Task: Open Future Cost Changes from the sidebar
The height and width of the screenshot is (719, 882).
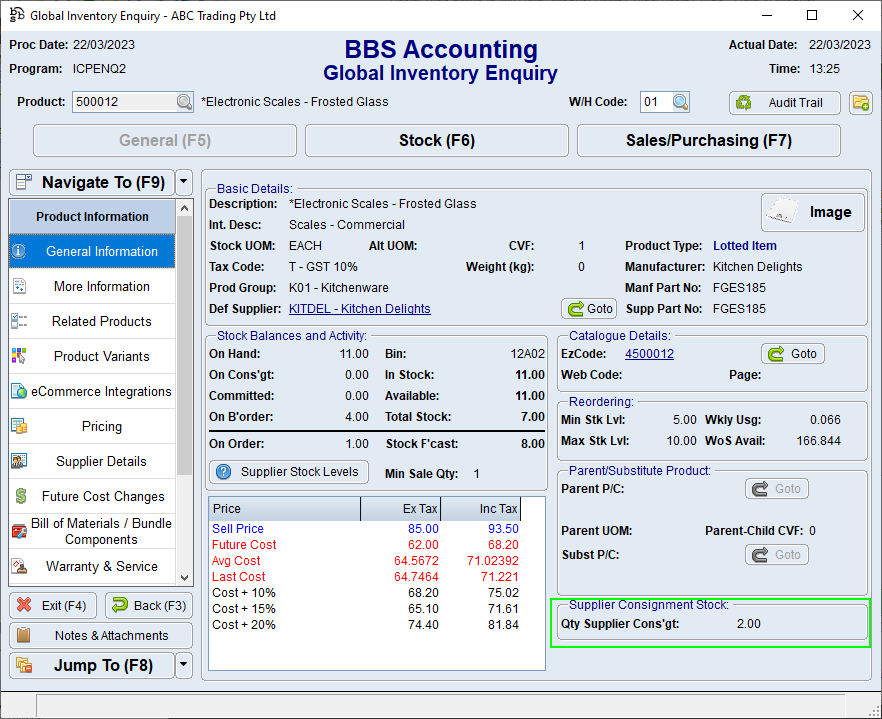Action: [x=92, y=496]
